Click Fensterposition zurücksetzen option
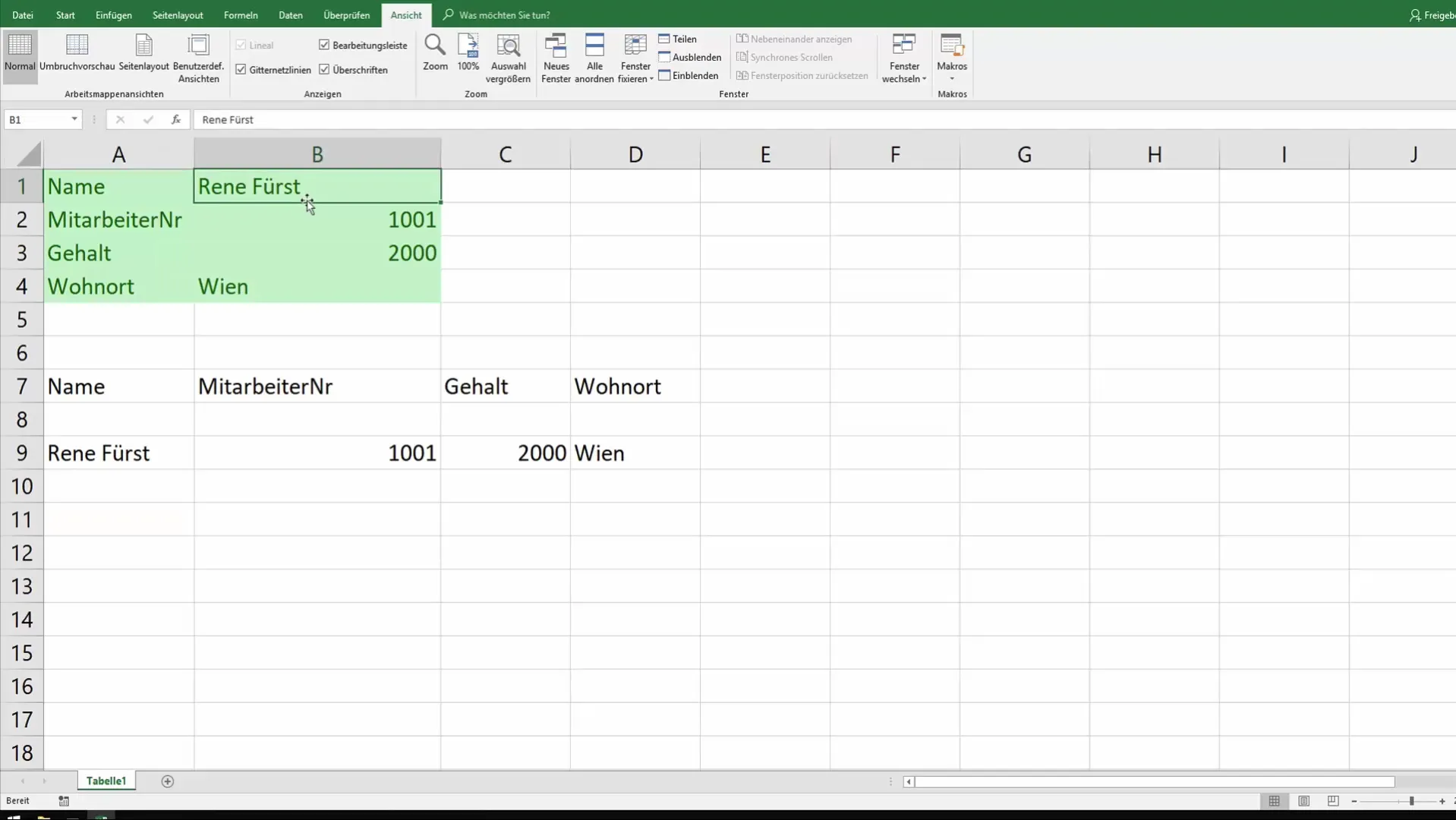Screen dimensions: 1456x820 pos(802,75)
